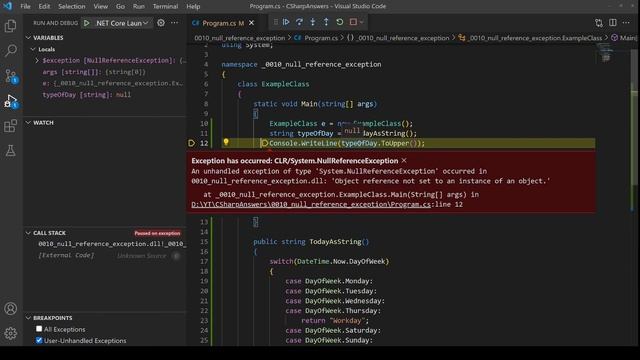Open the Go menu

120,7
